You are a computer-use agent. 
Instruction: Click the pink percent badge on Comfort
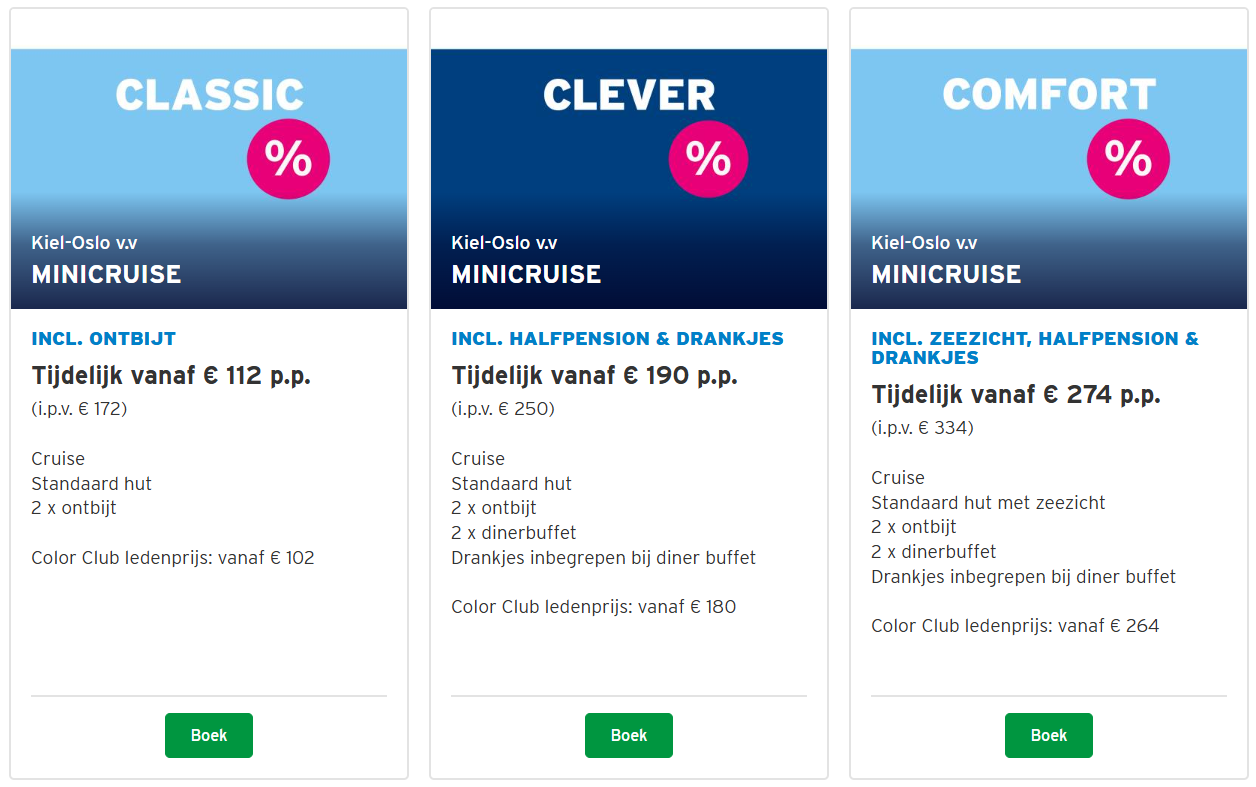[1128, 158]
